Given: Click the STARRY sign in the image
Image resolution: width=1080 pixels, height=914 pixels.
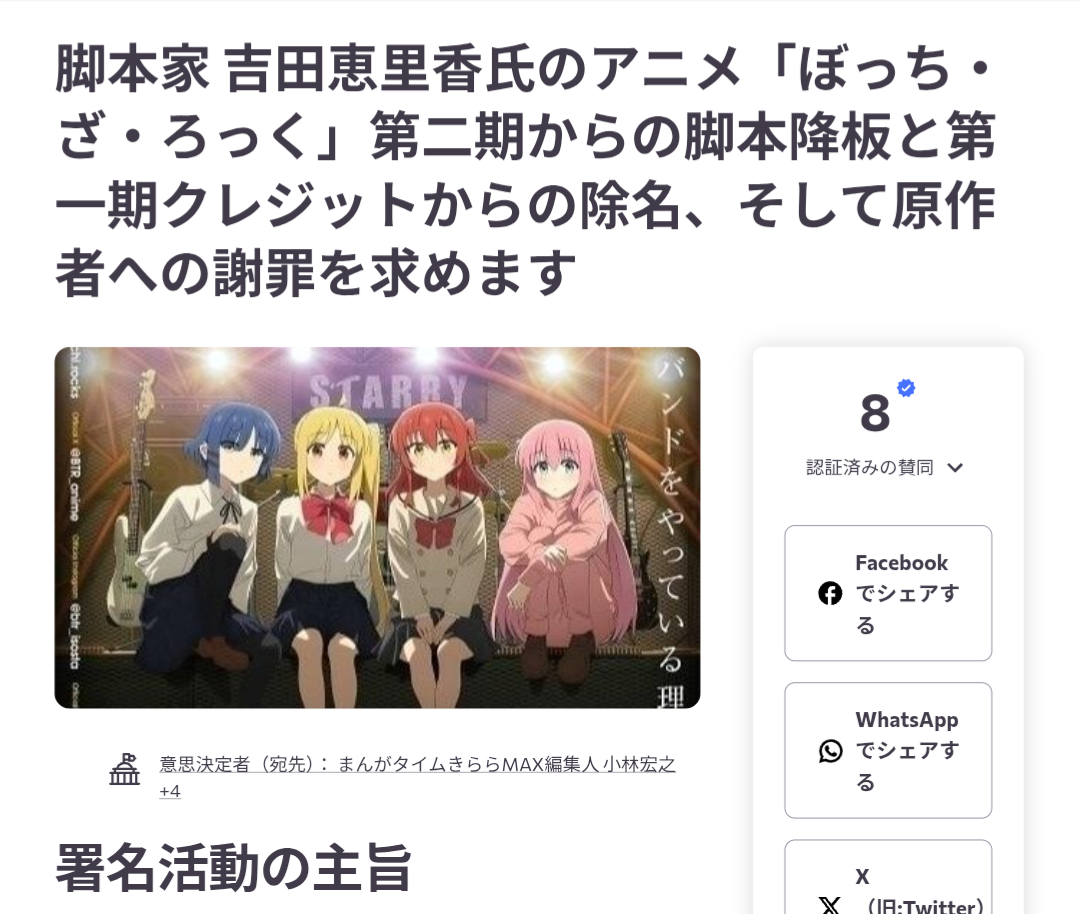Looking at the screenshot, I should point(389,393).
